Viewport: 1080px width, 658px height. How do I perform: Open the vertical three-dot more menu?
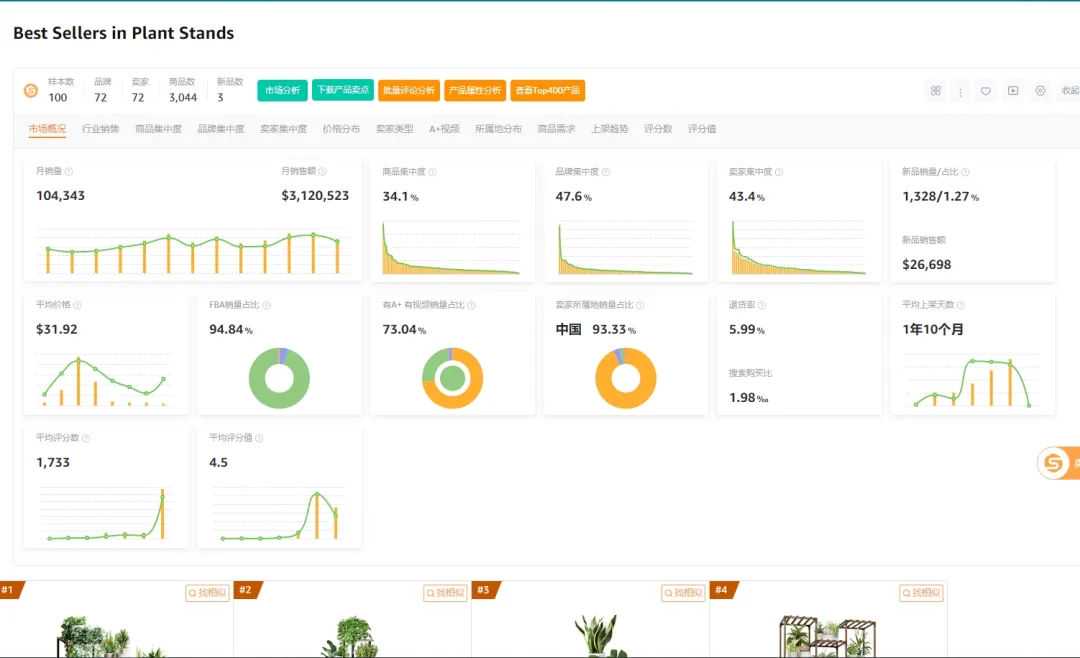pos(960,91)
